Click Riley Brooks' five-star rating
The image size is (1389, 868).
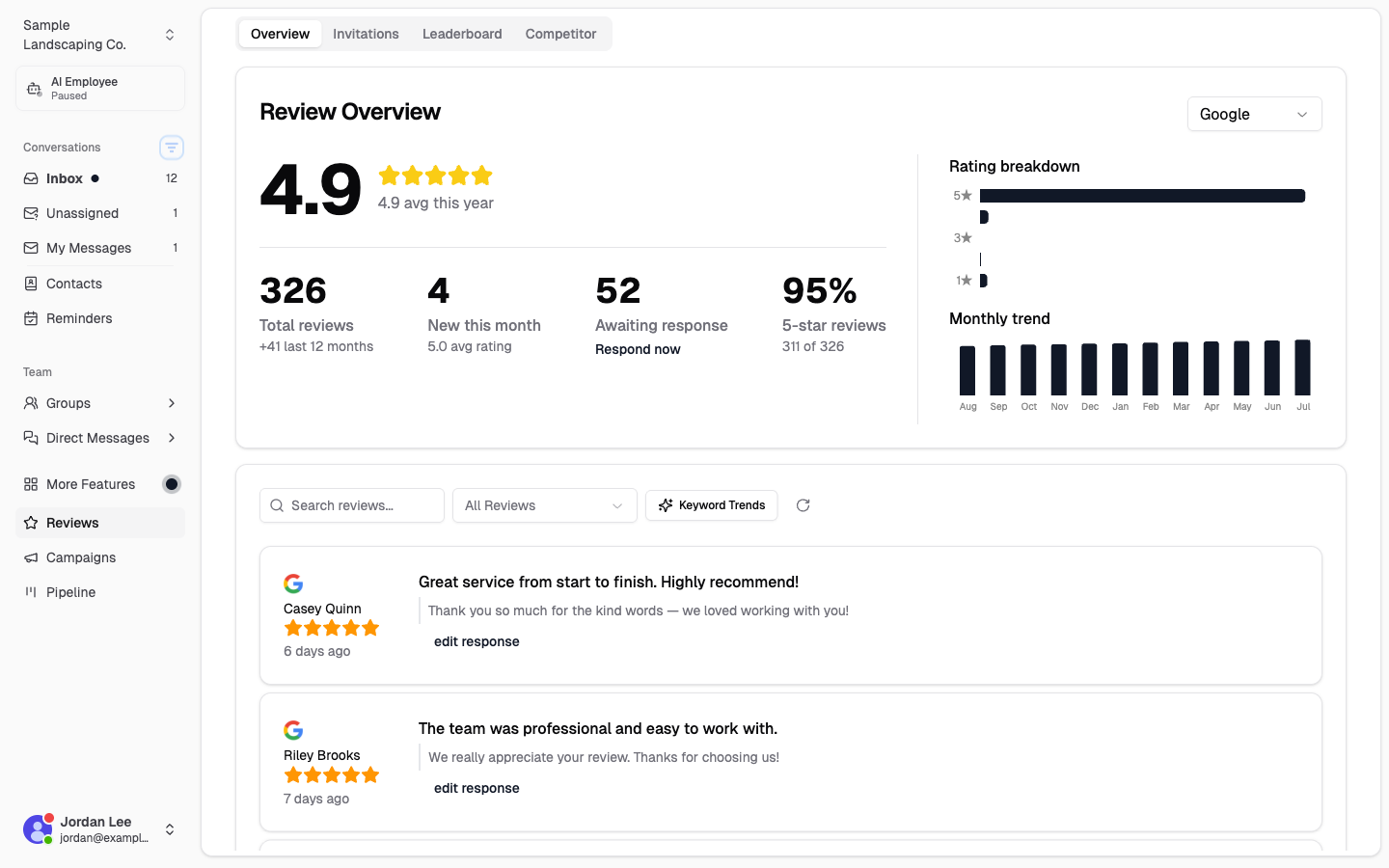(x=332, y=774)
